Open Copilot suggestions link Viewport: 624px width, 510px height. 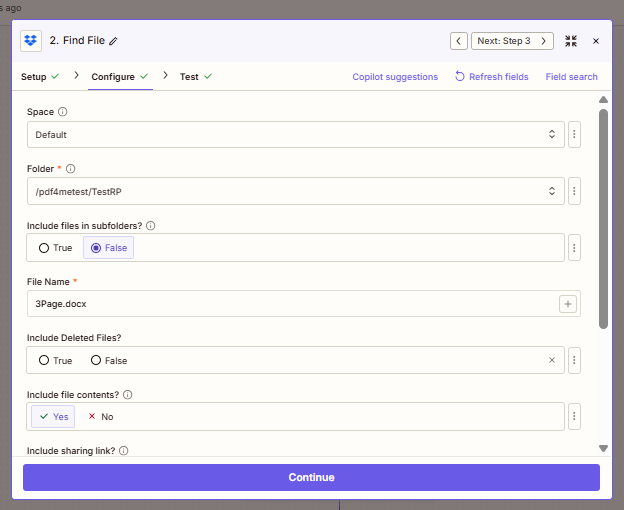(x=395, y=77)
